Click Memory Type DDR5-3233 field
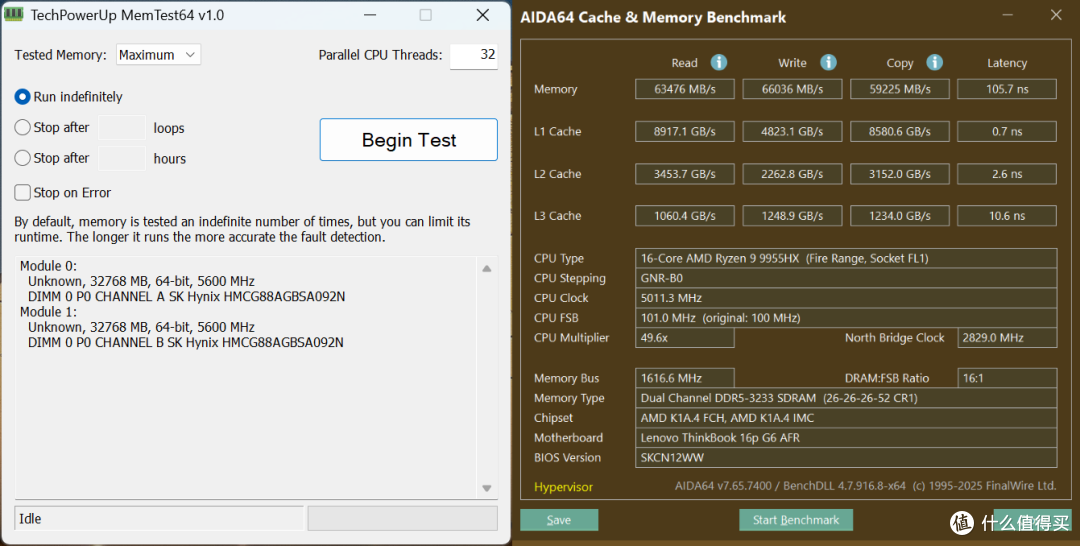Screen dimensions: 1080x546 click(x=846, y=398)
